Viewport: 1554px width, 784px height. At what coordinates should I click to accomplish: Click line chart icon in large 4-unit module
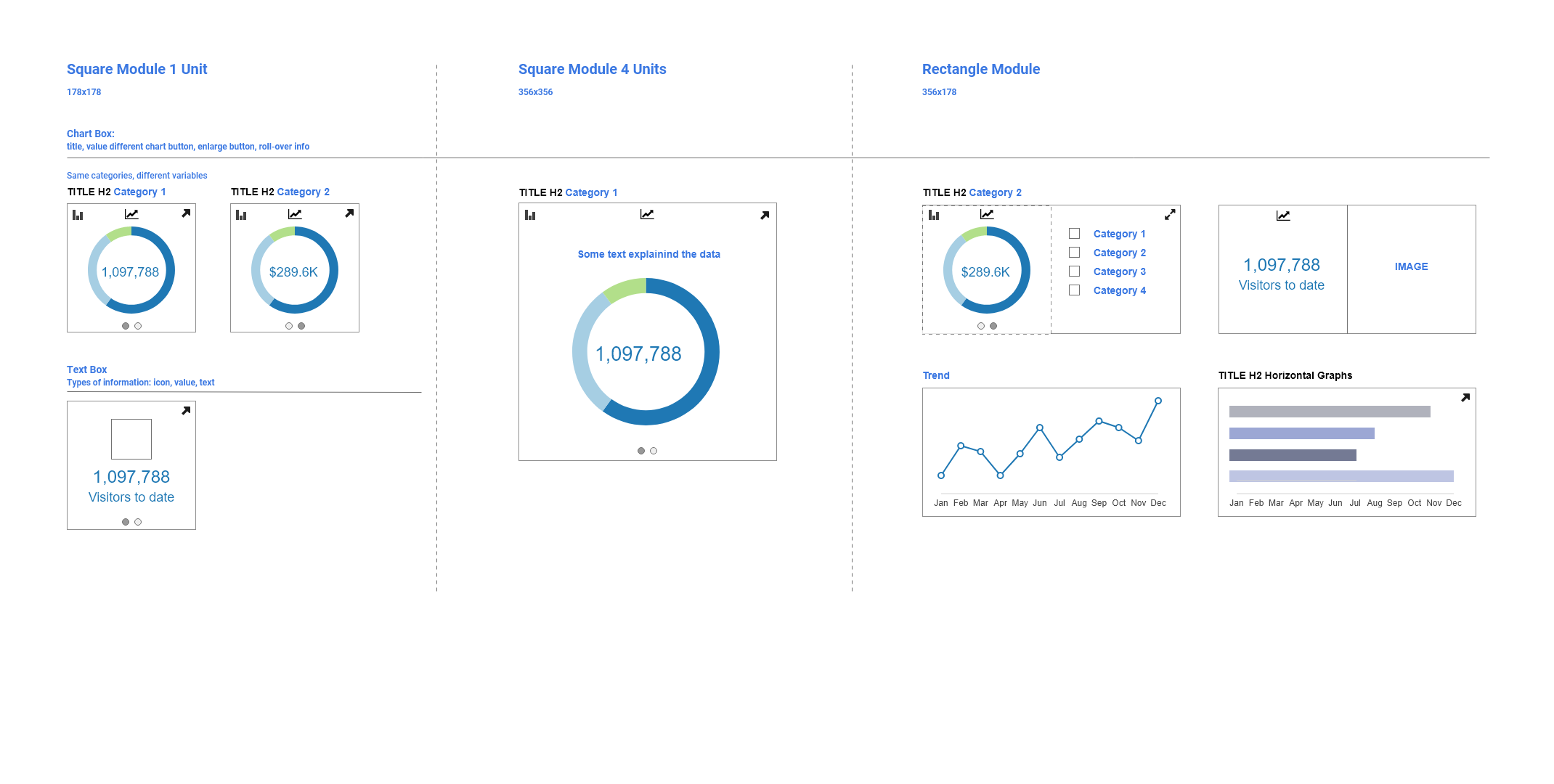[647, 214]
